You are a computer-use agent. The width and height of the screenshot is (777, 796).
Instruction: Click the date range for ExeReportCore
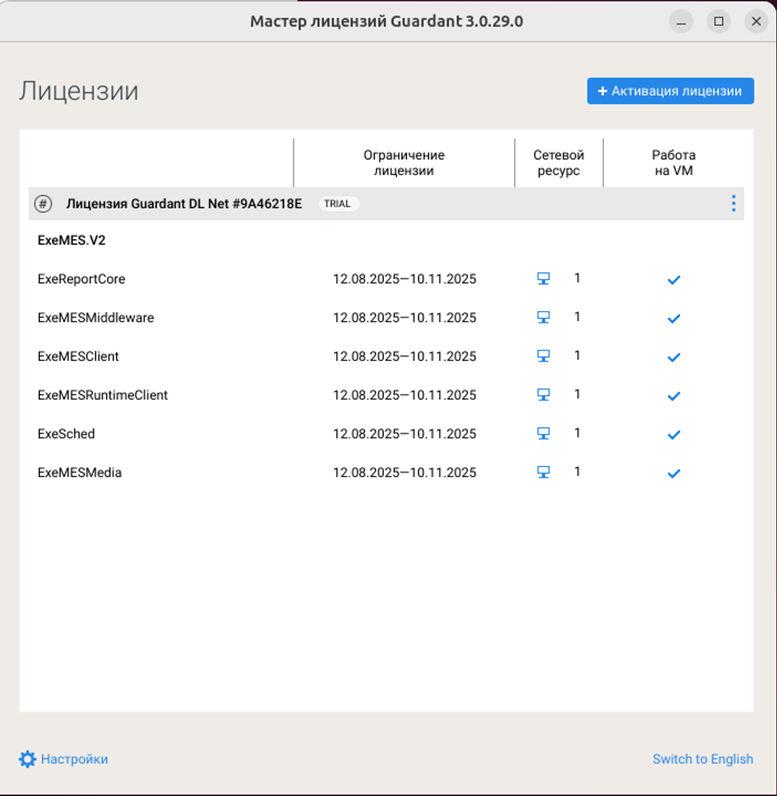[x=404, y=279]
